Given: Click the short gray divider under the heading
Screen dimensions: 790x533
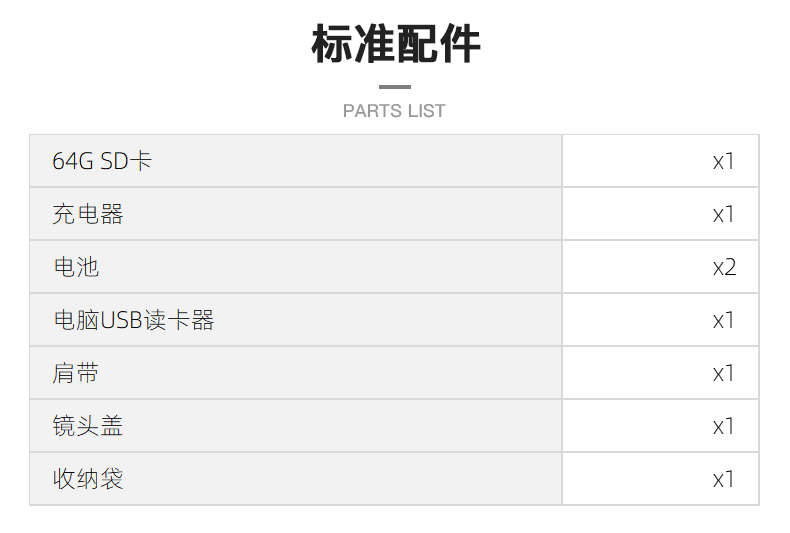Looking at the screenshot, I should [395, 87].
